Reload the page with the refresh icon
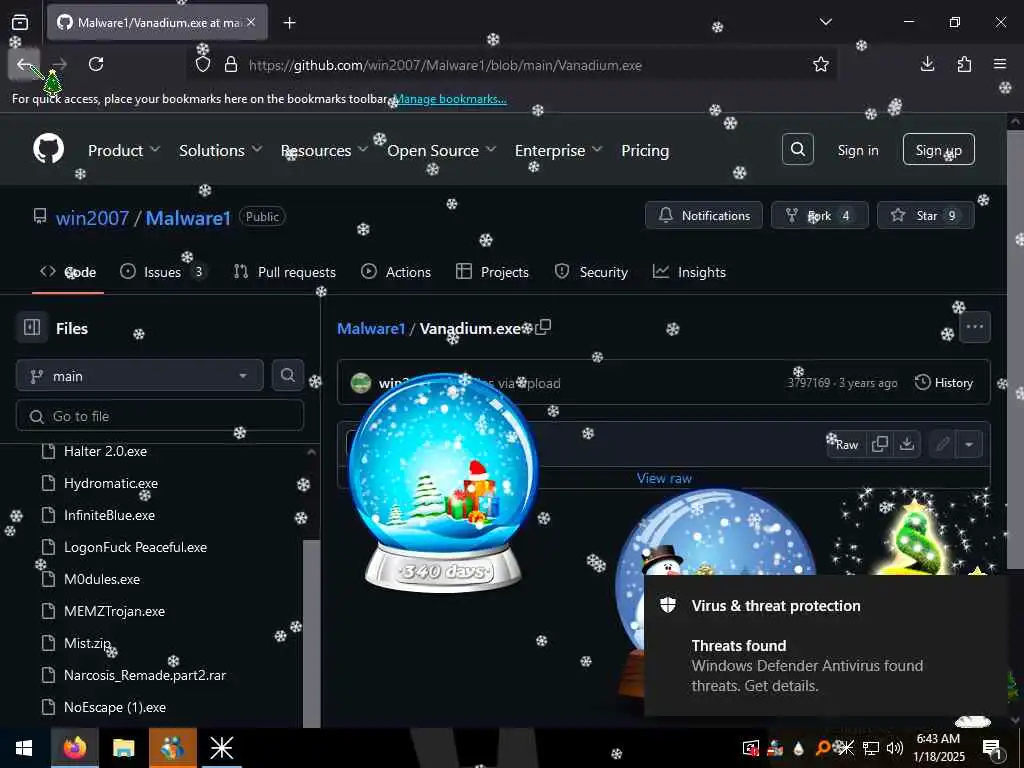This screenshot has height=768, width=1024. pos(96,64)
